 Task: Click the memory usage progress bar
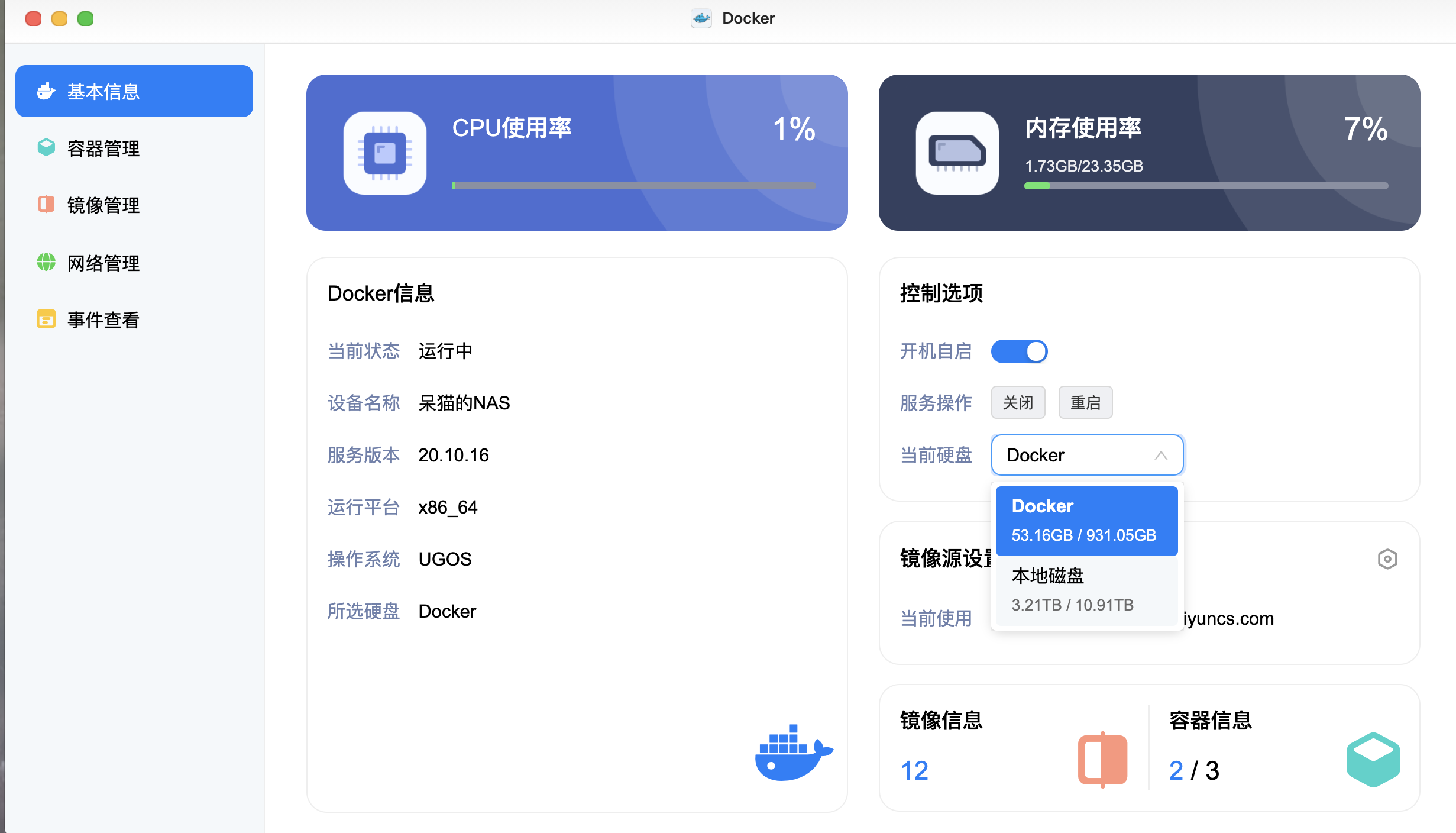point(1206,185)
